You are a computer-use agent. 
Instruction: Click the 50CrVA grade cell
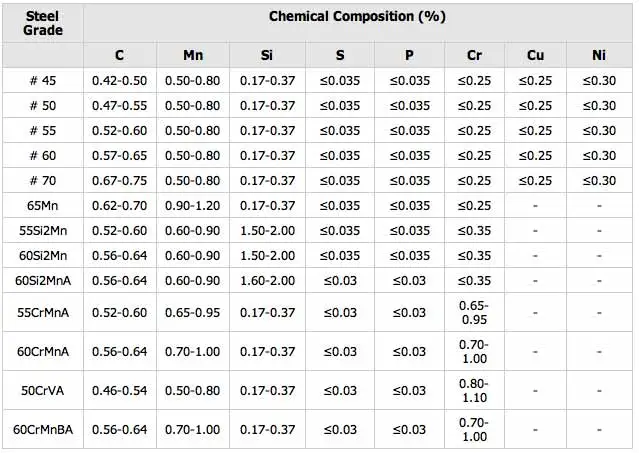[42, 391]
